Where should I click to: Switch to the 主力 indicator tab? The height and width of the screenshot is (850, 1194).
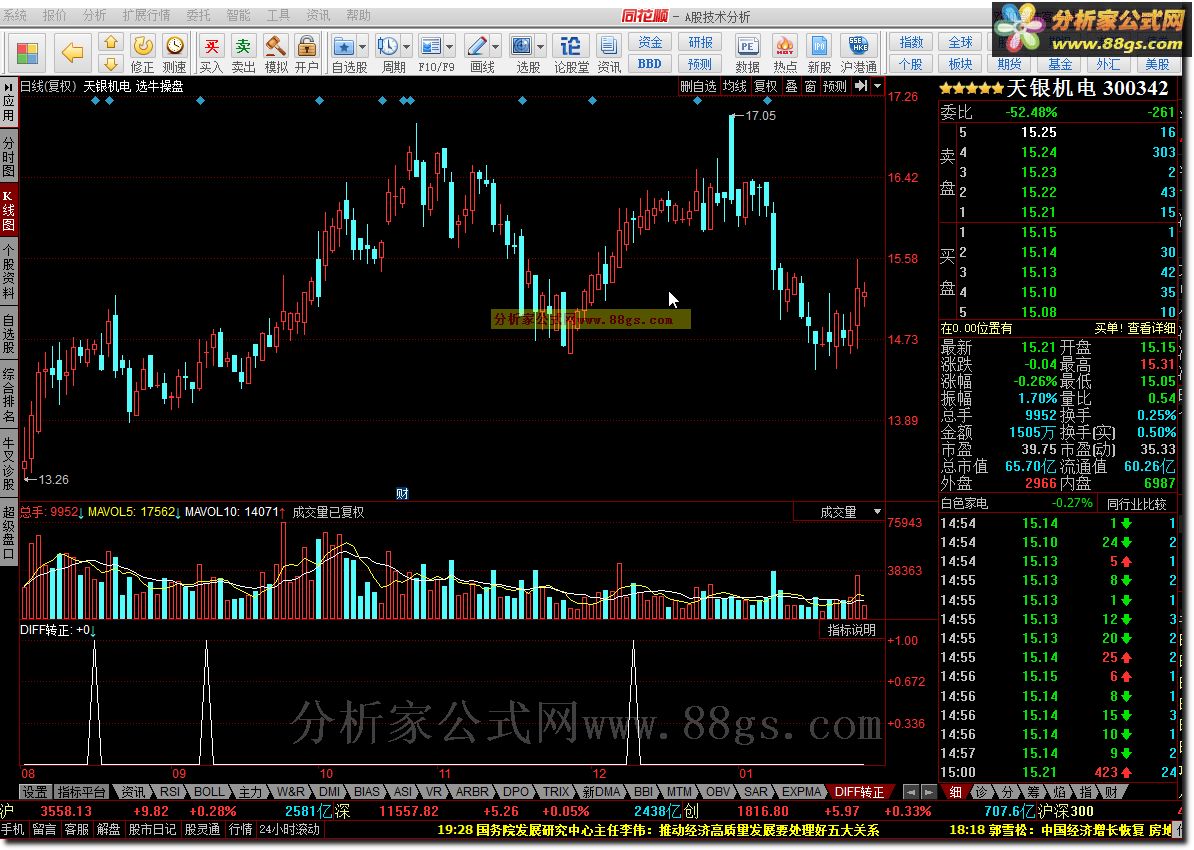(x=250, y=792)
